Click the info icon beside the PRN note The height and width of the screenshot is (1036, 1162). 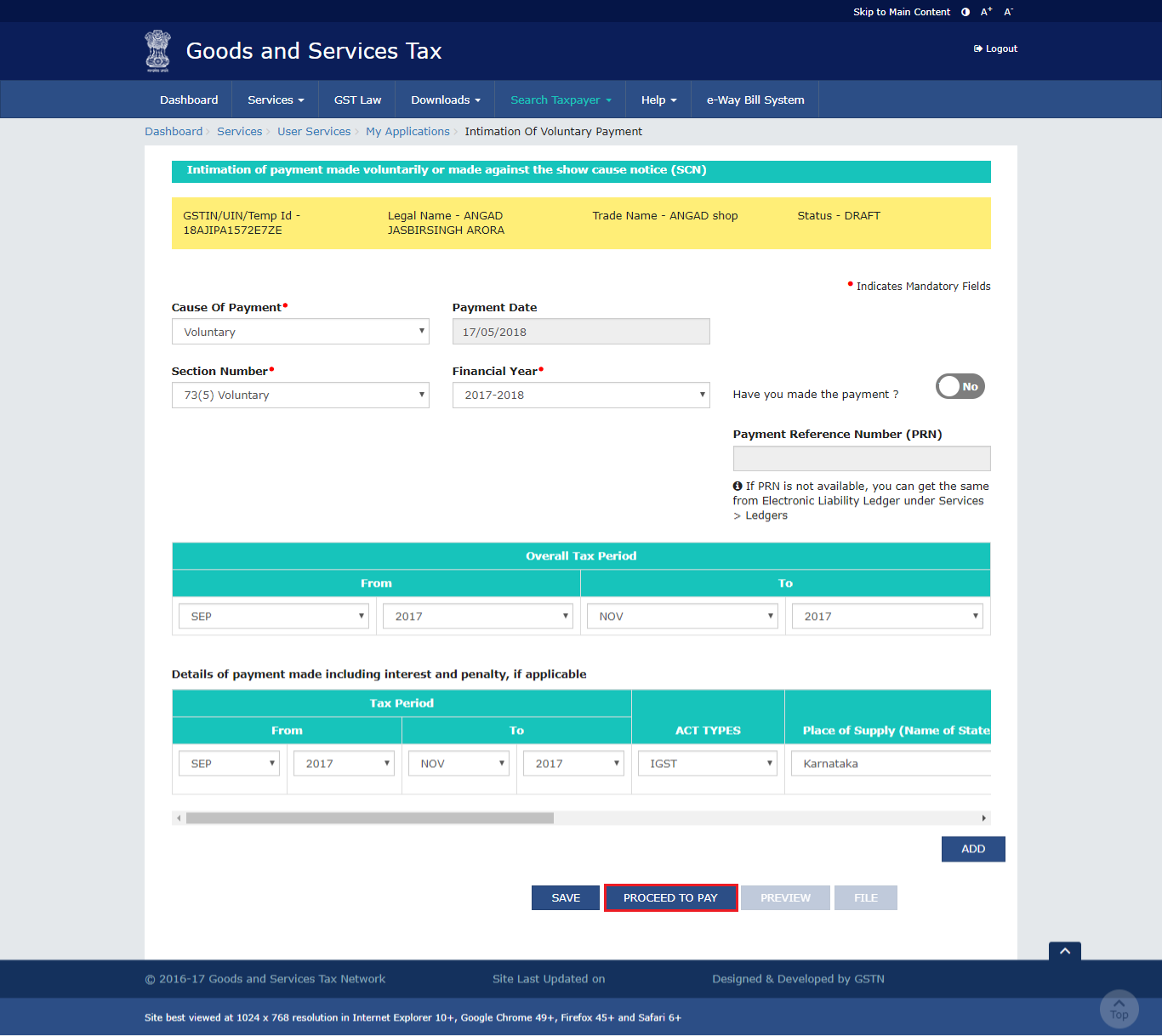pyautogui.click(x=738, y=486)
